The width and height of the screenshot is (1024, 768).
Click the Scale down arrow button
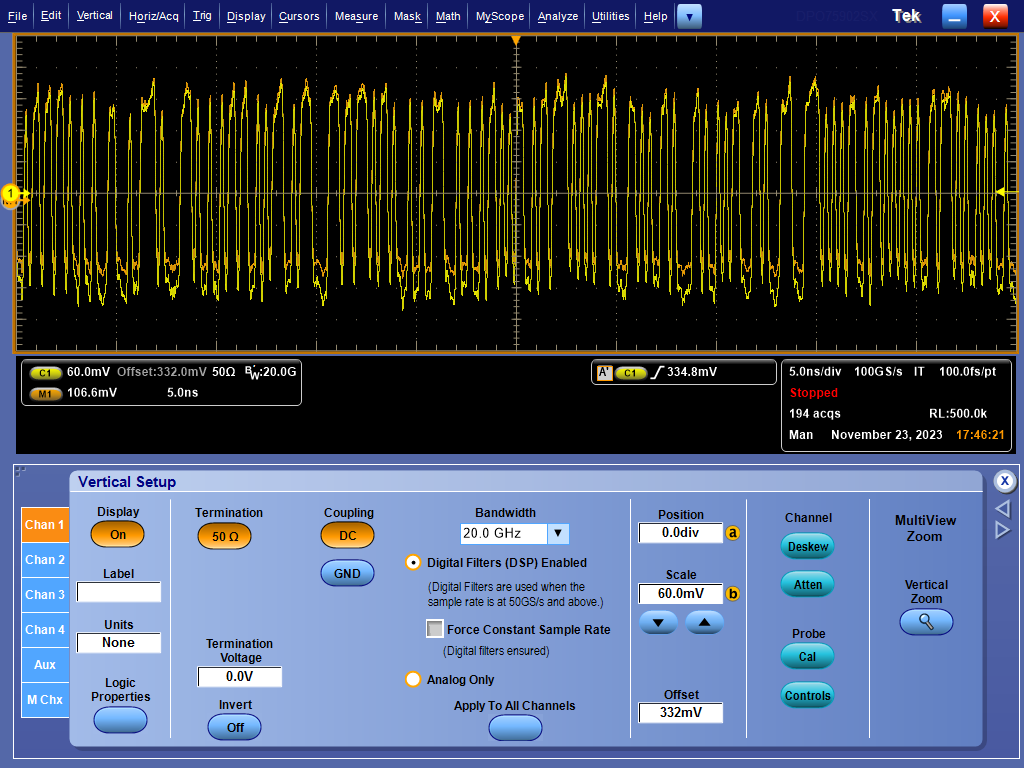tap(658, 622)
